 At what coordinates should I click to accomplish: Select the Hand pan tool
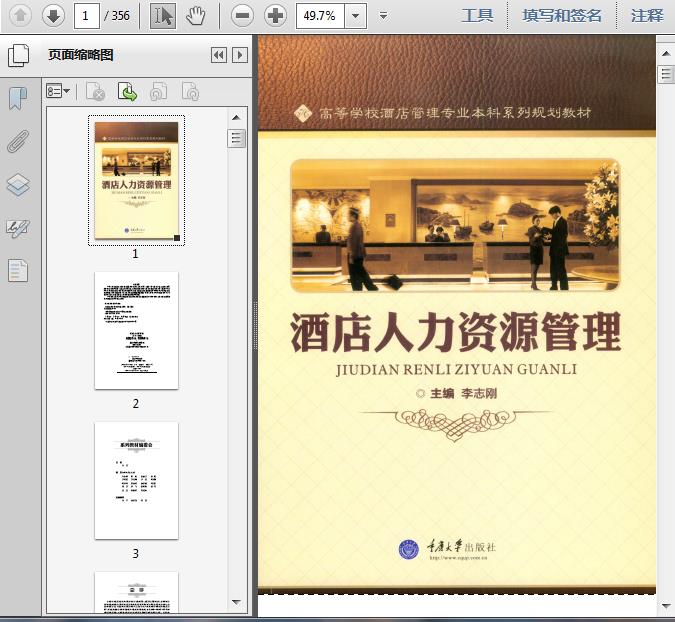[x=195, y=15]
